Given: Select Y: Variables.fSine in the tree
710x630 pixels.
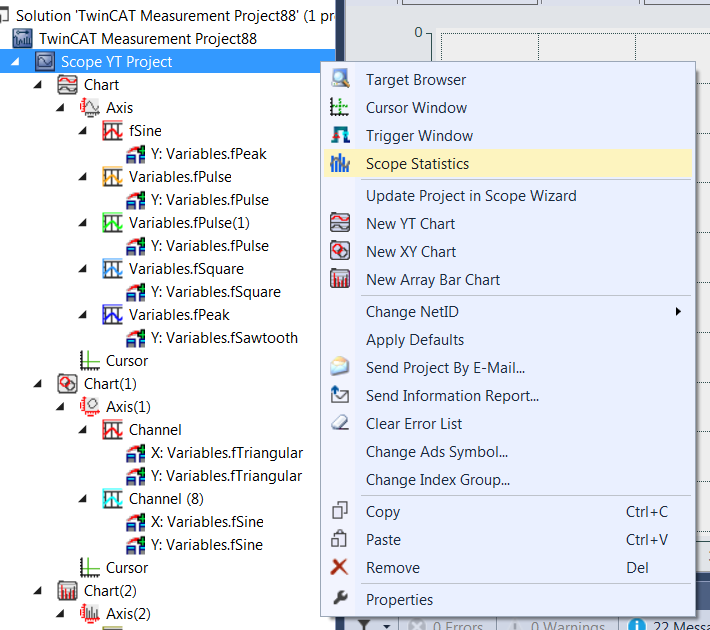Looking at the screenshot, I should click(207, 545).
